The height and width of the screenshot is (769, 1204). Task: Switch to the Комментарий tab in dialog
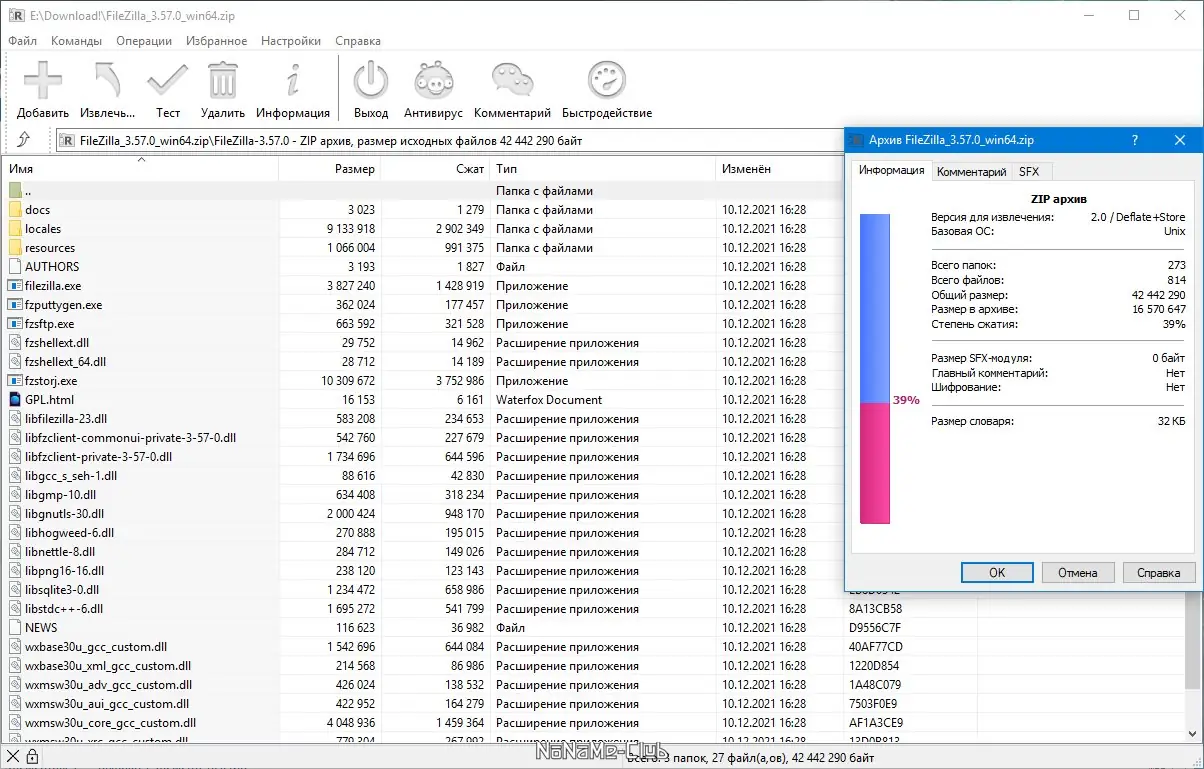point(970,172)
